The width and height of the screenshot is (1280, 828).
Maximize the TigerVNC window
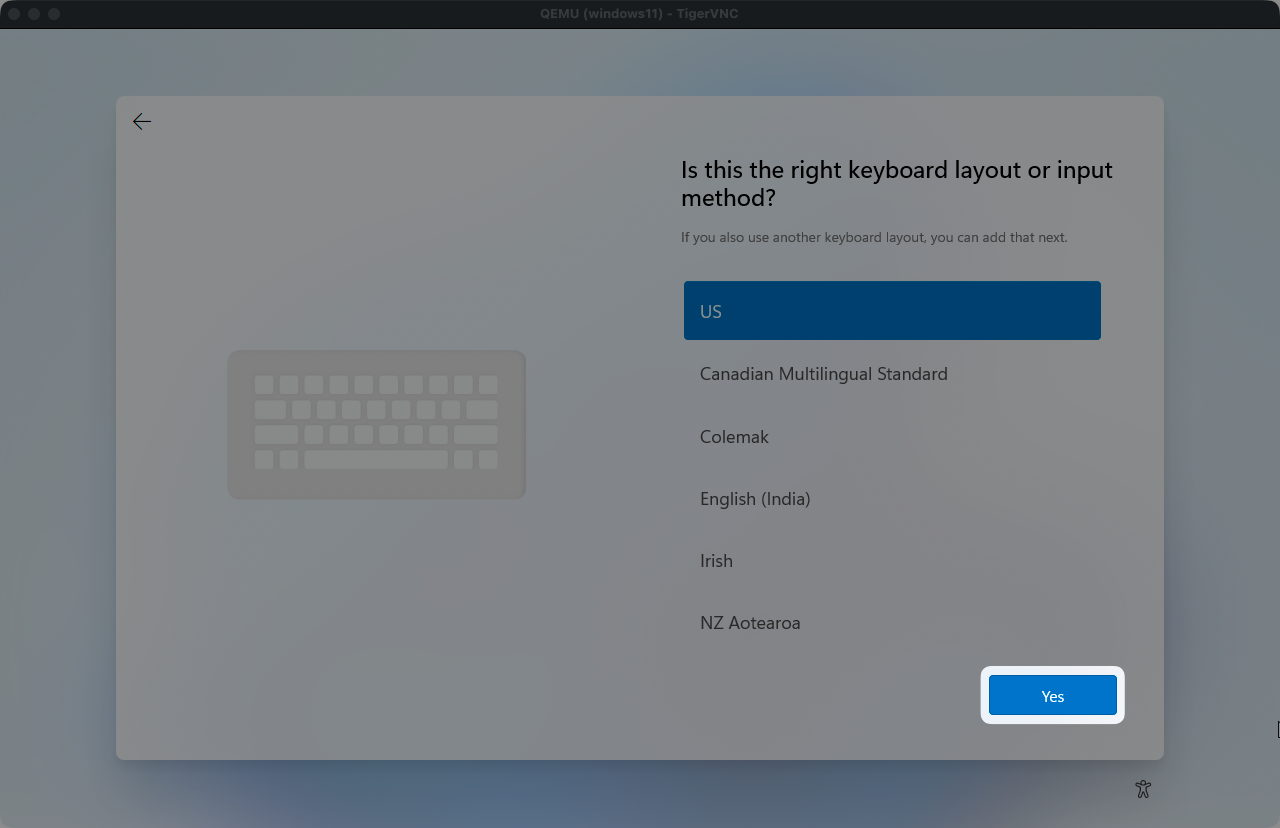[54, 14]
